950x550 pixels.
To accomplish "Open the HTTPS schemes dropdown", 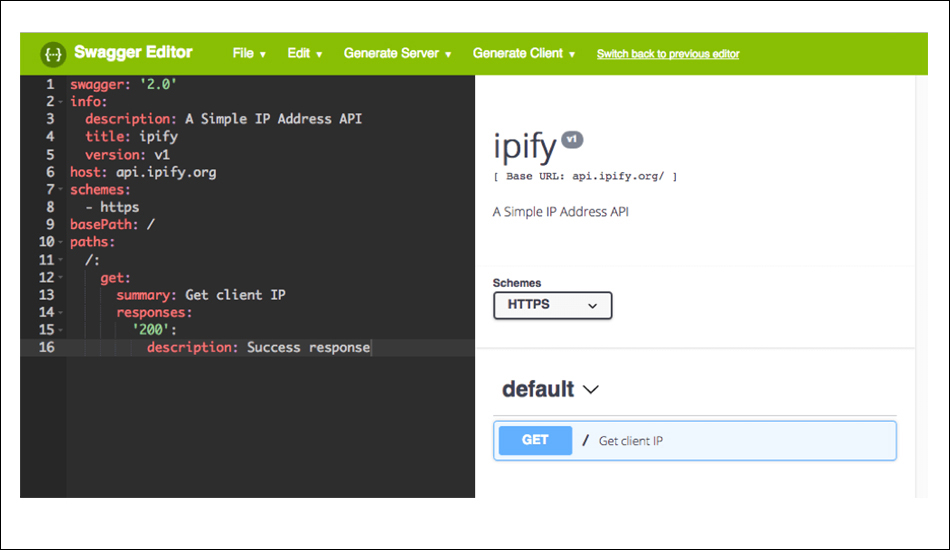I will pyautogui.click(x=553, y=305).
